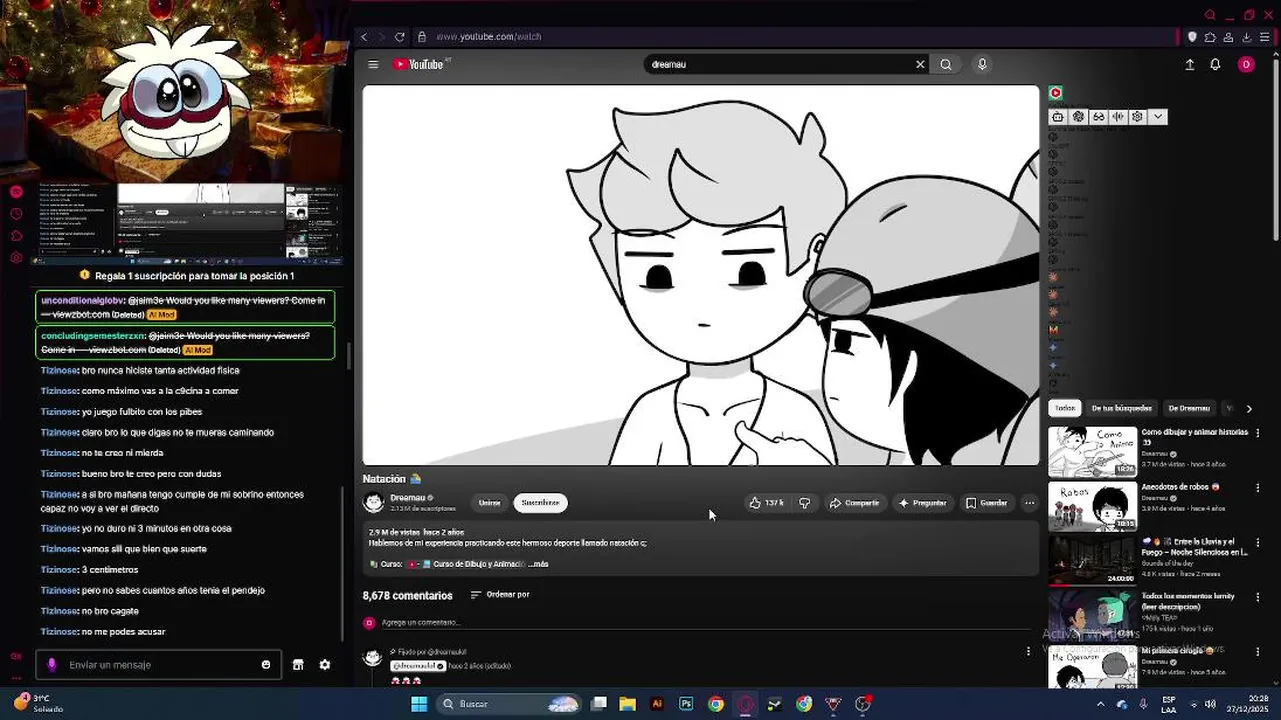The width and height of the screenshot is (1281, 720).
Task: Open Adobe Illustrator from the taskbar
Action: coord(657,704)
